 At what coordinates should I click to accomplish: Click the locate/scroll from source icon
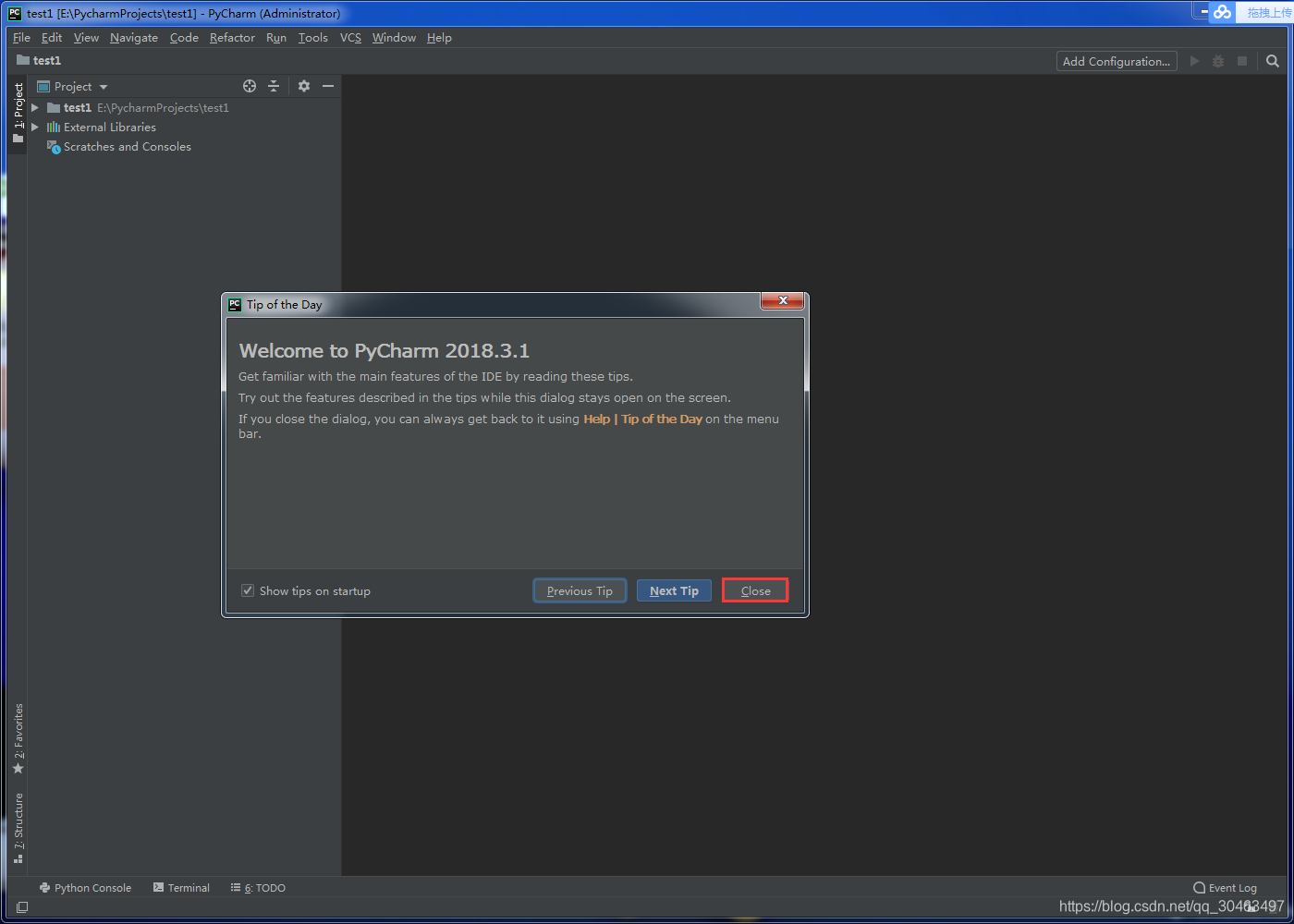(x=250, y=86)
